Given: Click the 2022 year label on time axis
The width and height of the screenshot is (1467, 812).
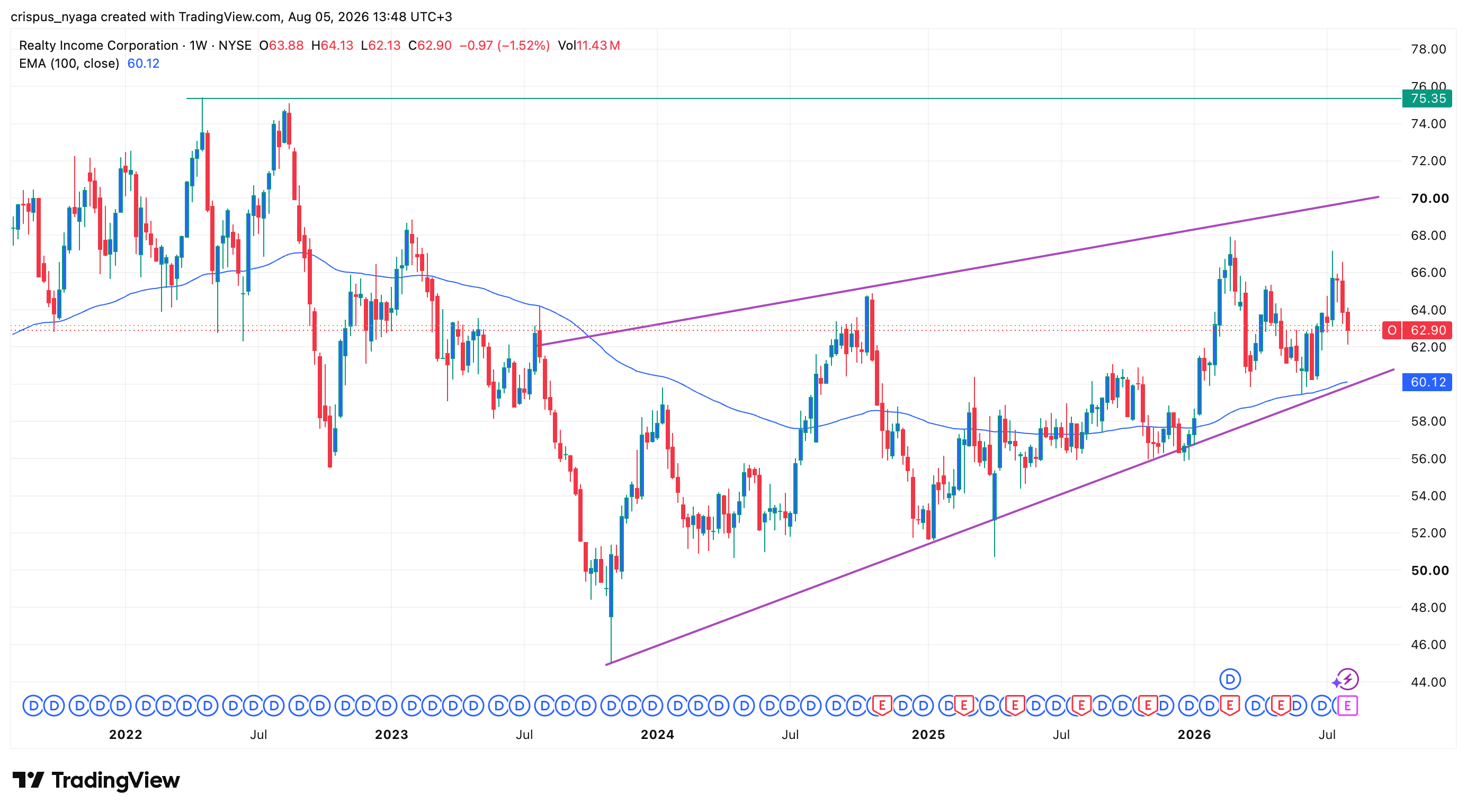Looking at the screenshot, I should (x=126, y=735).
